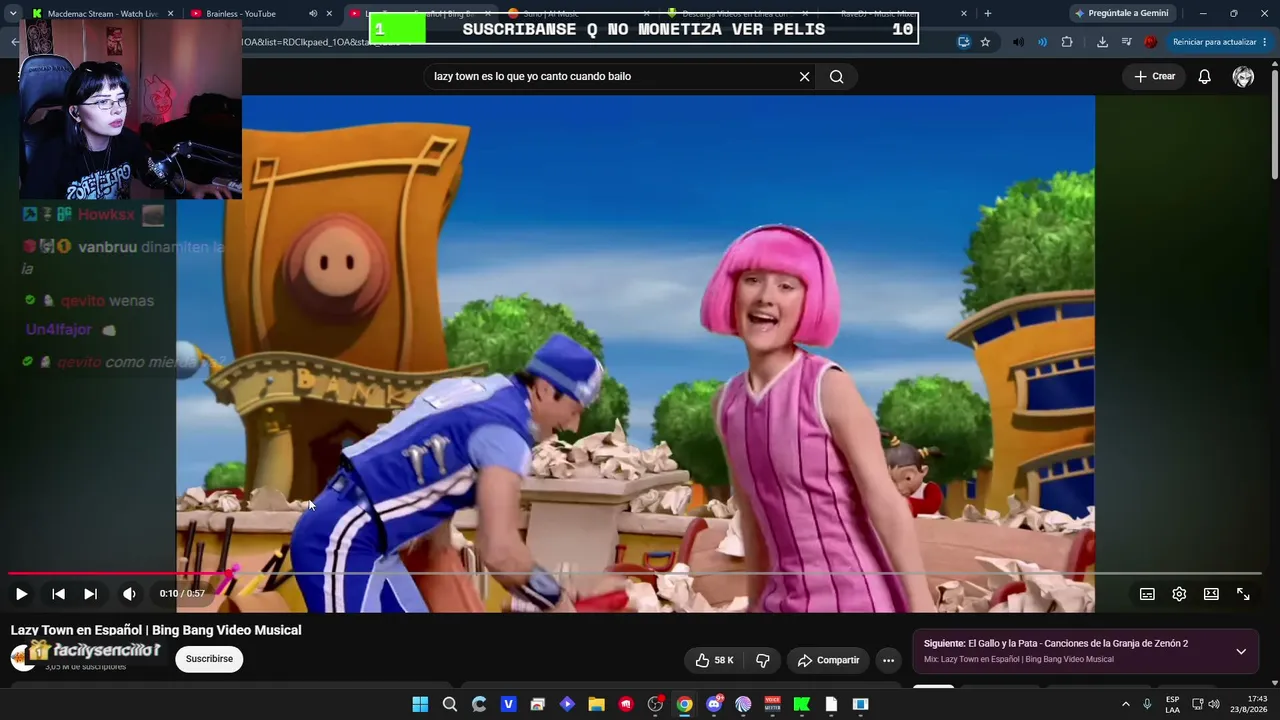Open Chrome downloads icon
The height and width of the screenshot is (720, 1280).
pos(1102,42)
